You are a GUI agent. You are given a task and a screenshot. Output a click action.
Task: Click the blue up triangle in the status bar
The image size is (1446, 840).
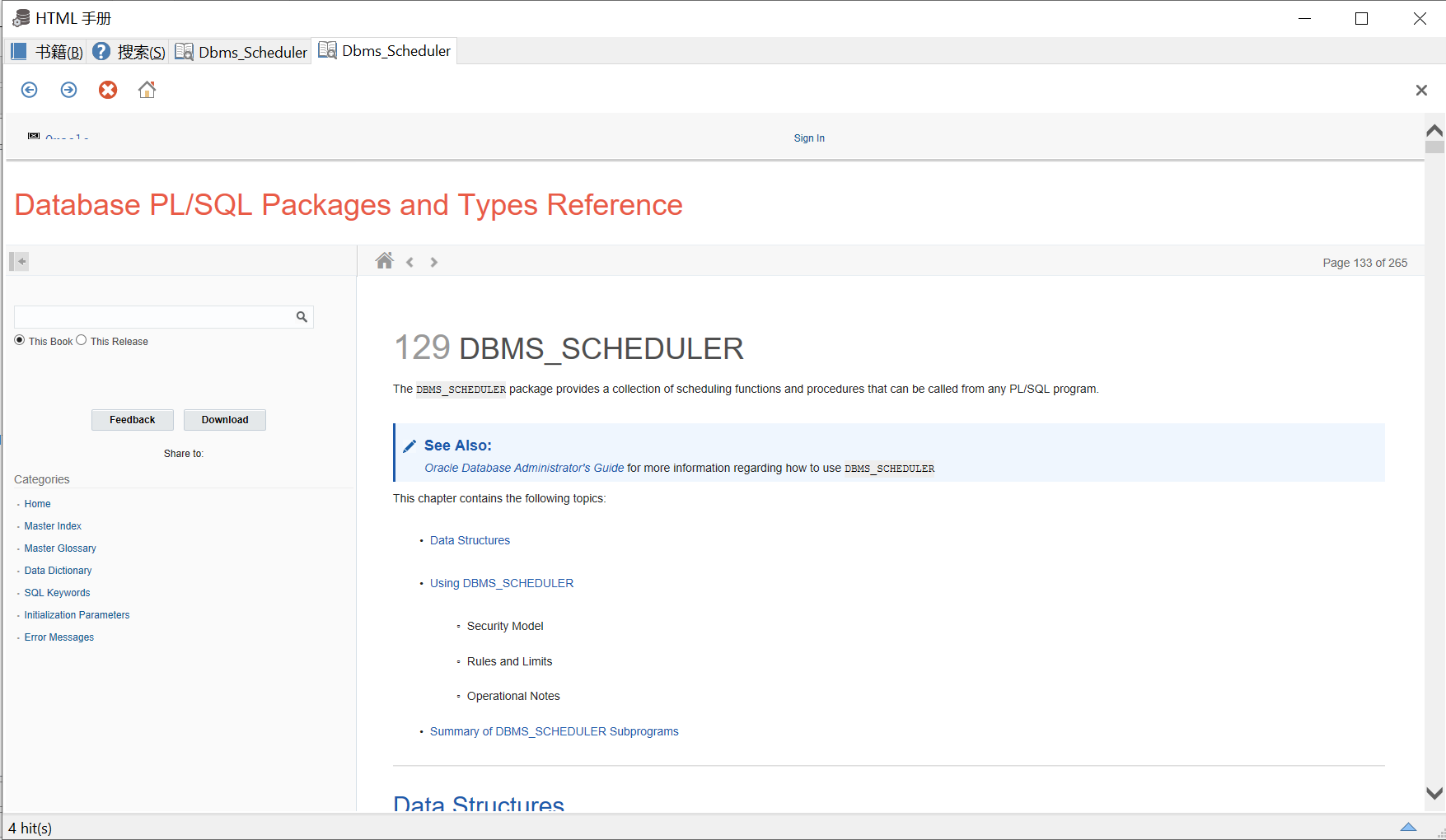pos(1408,827)
